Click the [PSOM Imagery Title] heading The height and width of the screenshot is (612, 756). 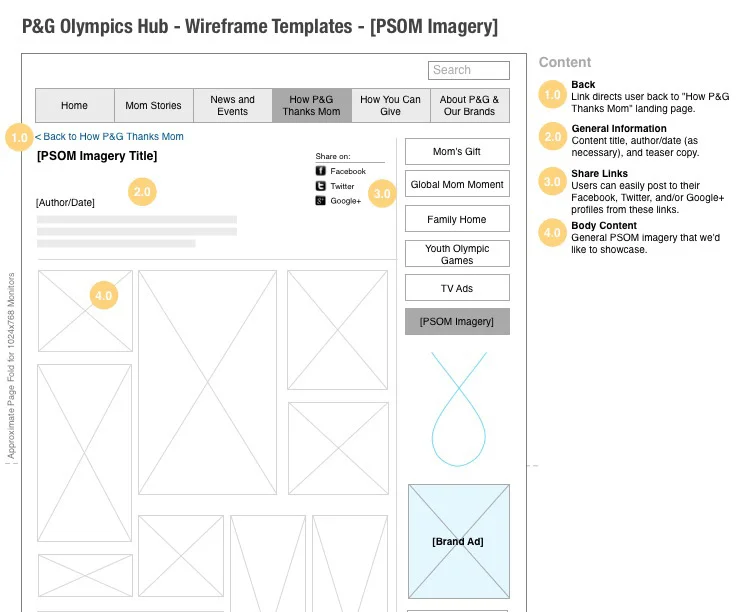[97, 156]
